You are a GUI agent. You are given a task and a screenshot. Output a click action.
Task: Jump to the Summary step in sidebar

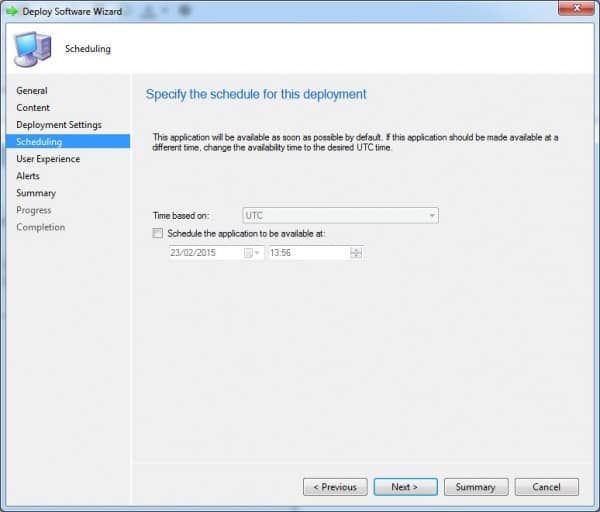click(x=36, y=193)
